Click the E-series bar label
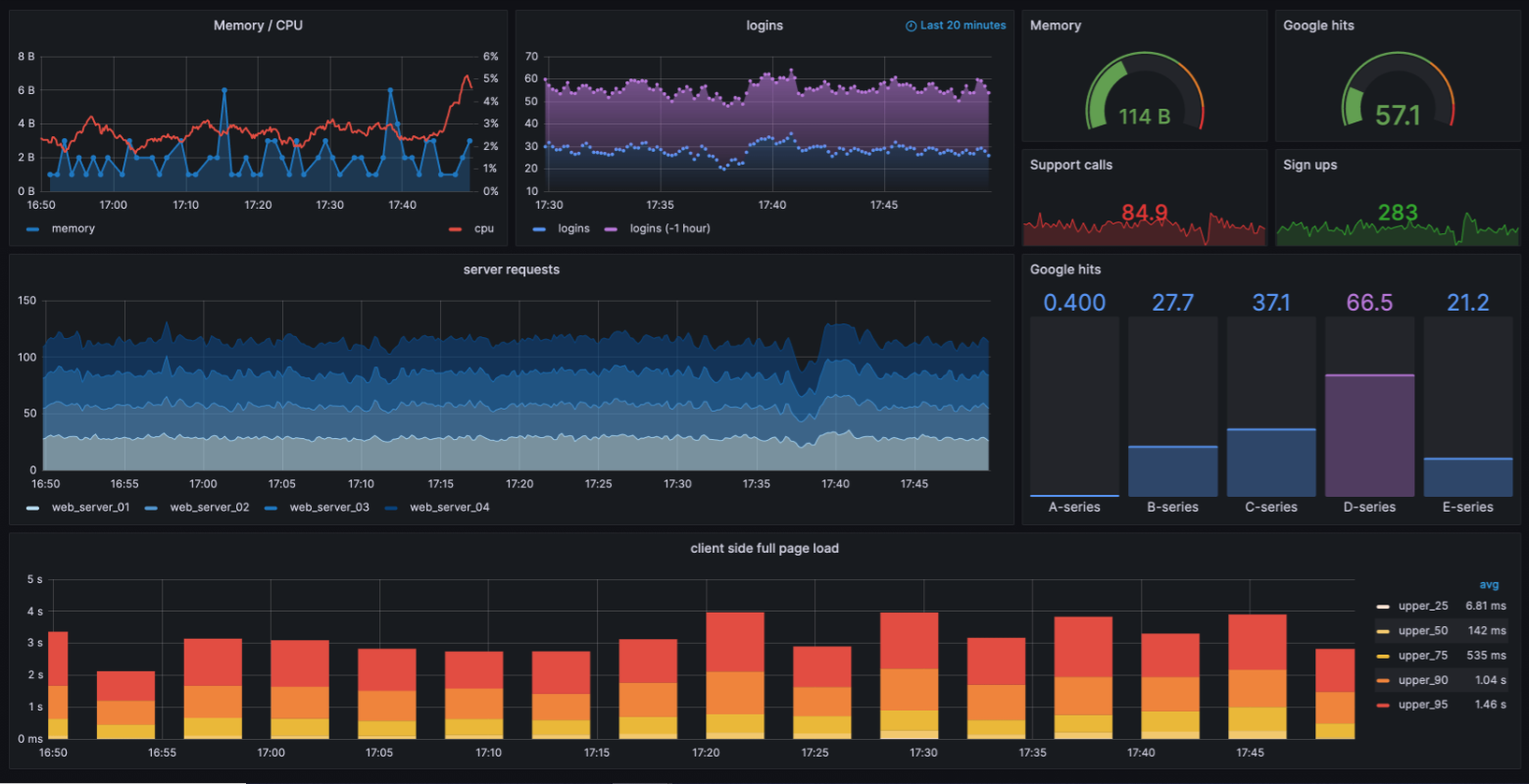The image size is (1529, 784). pyautogui.click(x=1468, y=507)
